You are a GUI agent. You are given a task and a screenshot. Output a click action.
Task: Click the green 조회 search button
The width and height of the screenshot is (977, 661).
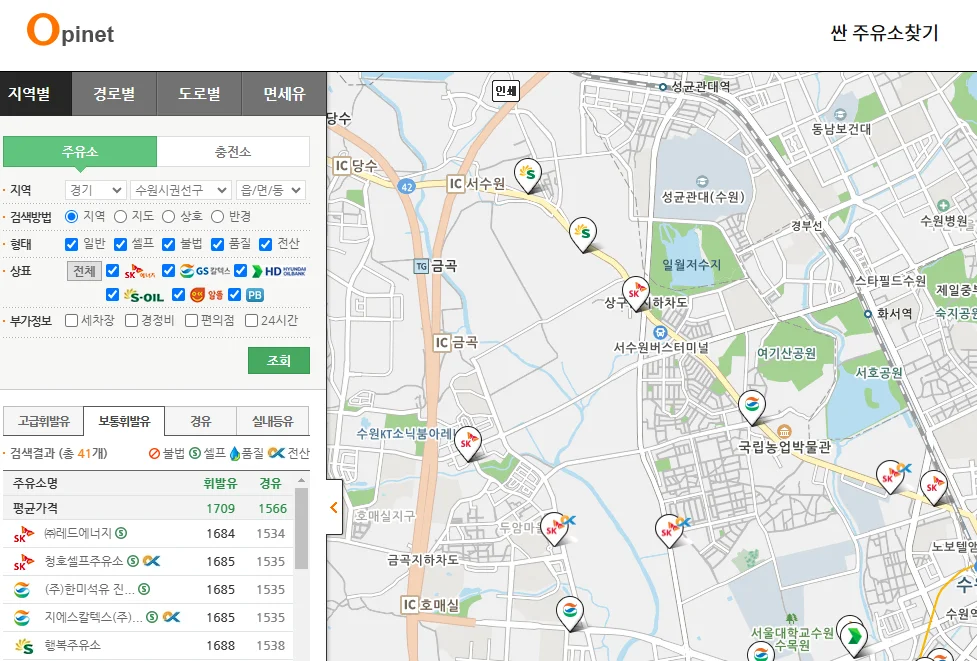click(279, 361)
